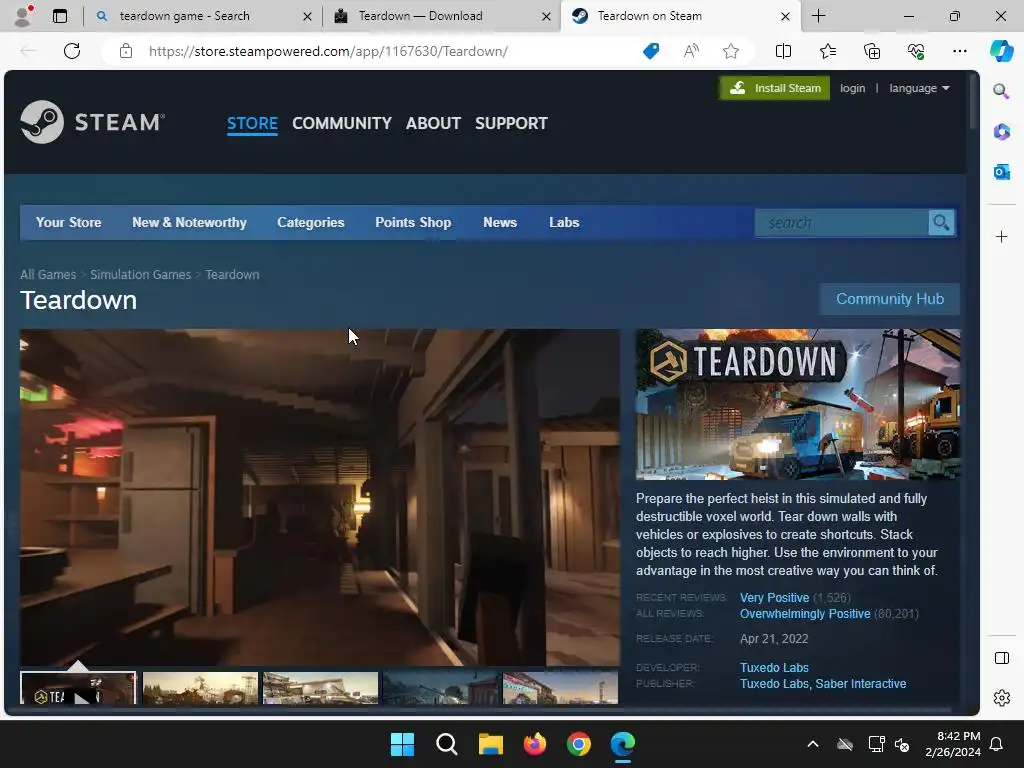Open the ABOUT menu item
The width and height of the screenshot is (1024, 768).
click(433, 123)
